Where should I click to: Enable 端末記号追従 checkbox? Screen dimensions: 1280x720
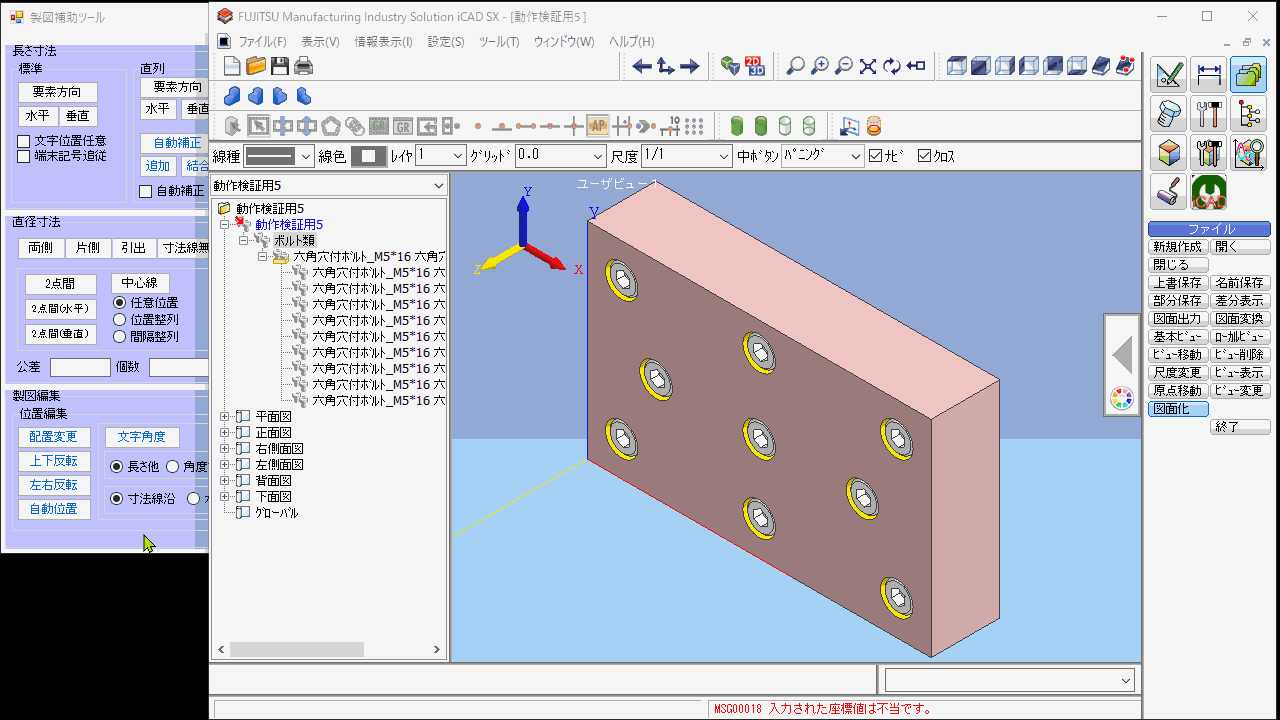24,156
